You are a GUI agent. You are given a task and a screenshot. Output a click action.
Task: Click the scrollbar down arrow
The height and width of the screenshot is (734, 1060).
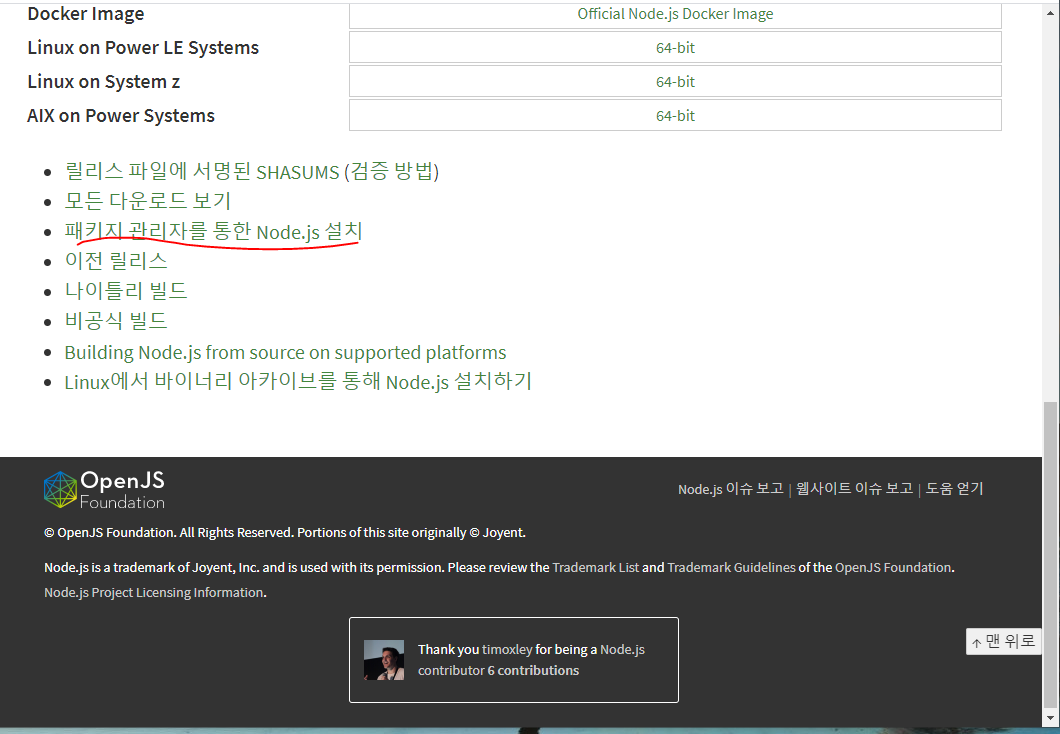click(1051, 718)
